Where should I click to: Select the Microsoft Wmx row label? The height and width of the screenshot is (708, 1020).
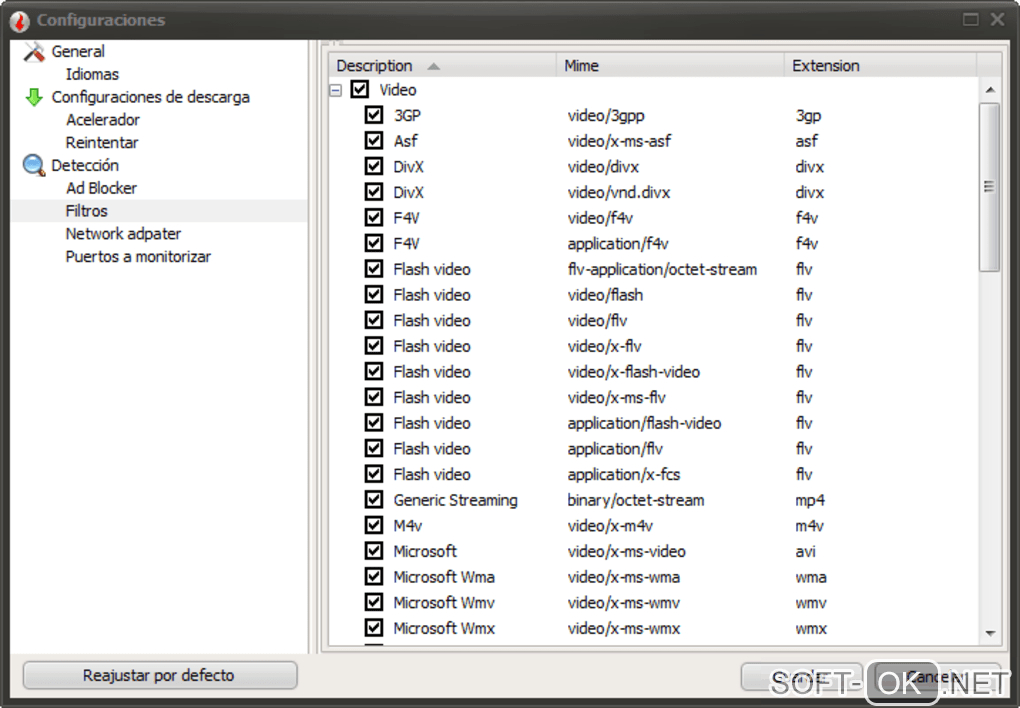pyautogui.click(x=444, y=629)
